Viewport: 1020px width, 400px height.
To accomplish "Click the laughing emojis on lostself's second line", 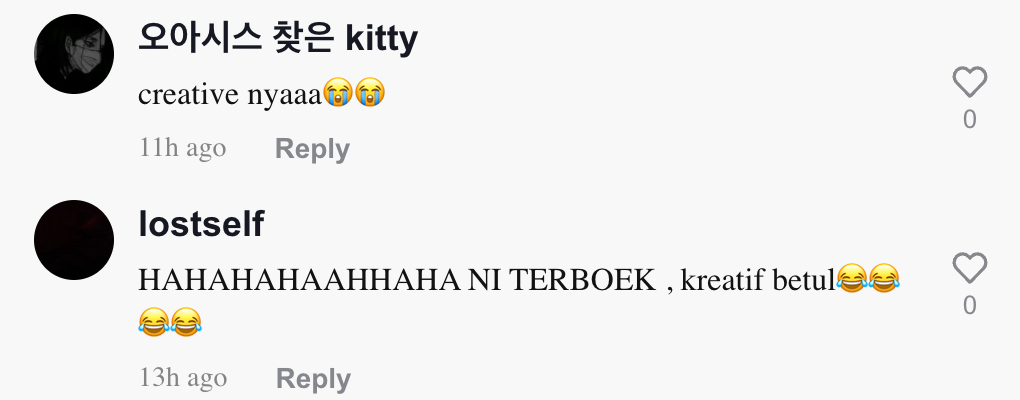I will [170, 322].
